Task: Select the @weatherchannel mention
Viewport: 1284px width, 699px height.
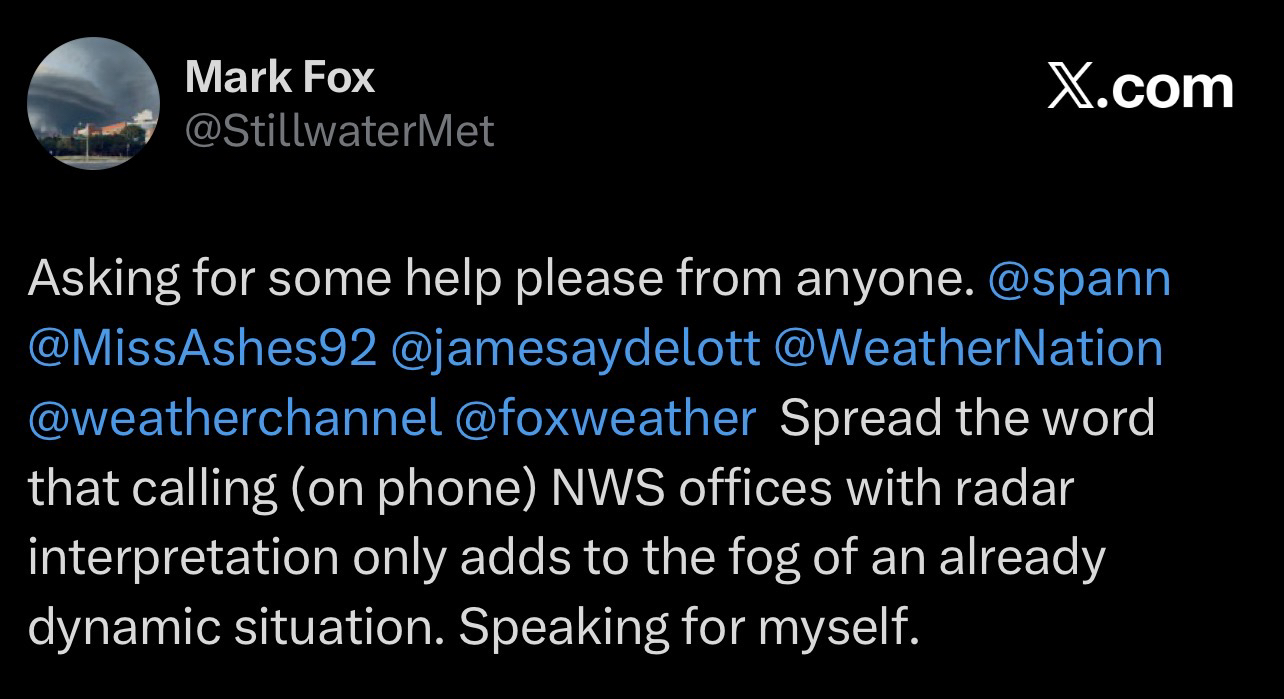Action: (x=235, y=418)
